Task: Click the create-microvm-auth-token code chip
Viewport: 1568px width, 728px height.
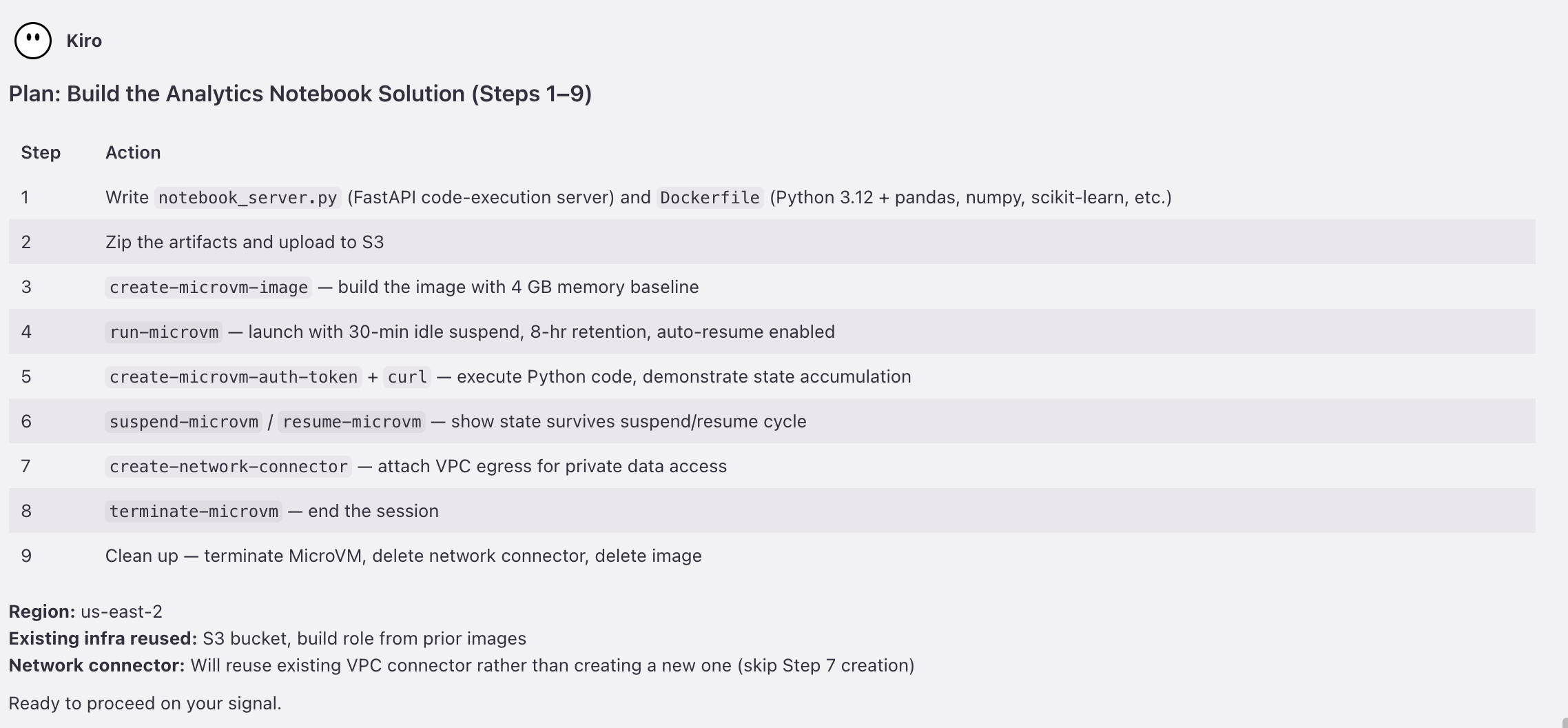Action: [234, 377]
